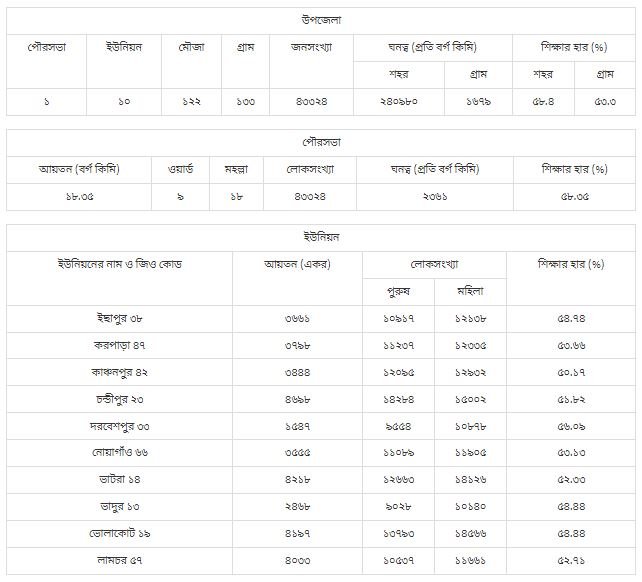This screenshot has width=642, height=582.
Task: Select the করপাড়া ৪৭ union name cell
Action: [x=119, y=345]
